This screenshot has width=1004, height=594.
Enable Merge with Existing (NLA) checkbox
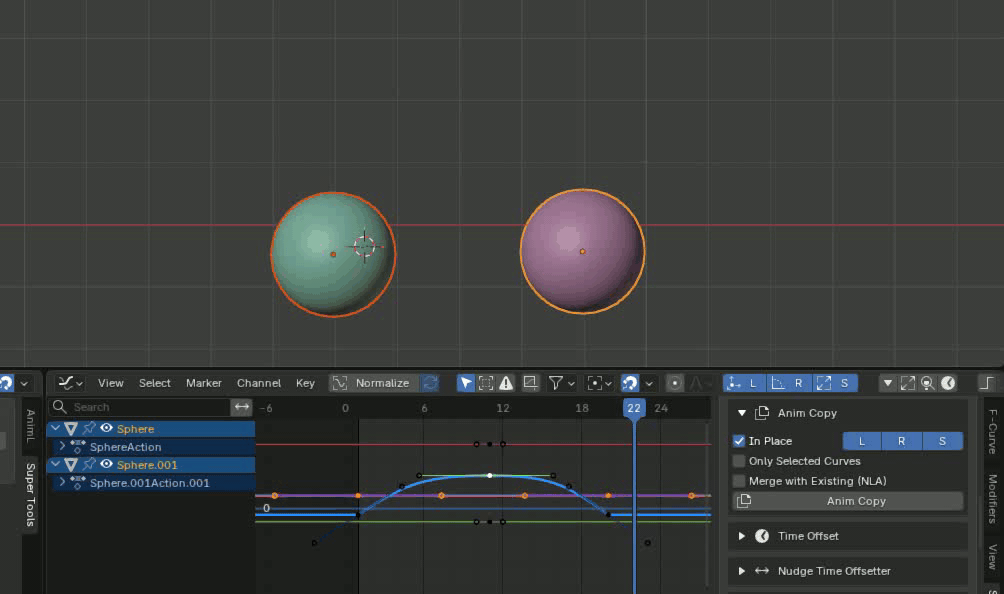click(739, 481)
